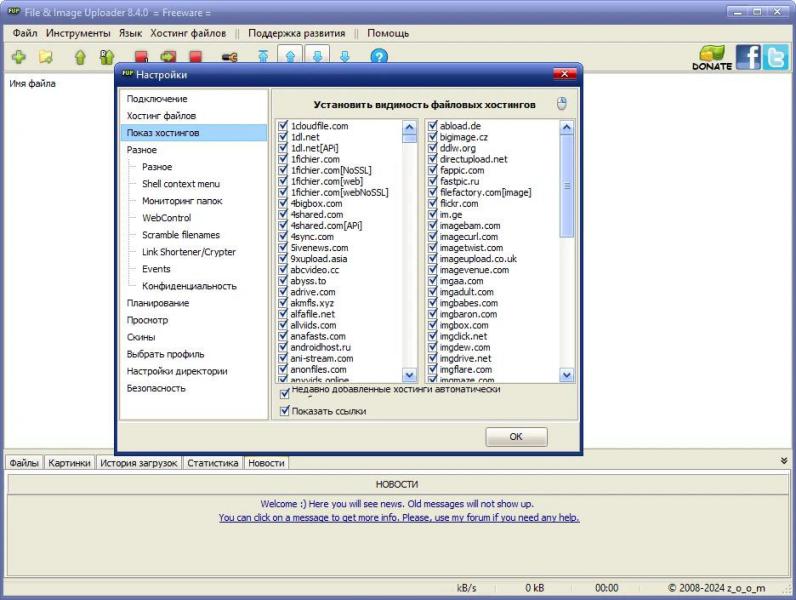Image resolution: width=796 pixels, height=600 pixels.
Task: Toggle the anonfiles.com checkbox
Action: 283,369
